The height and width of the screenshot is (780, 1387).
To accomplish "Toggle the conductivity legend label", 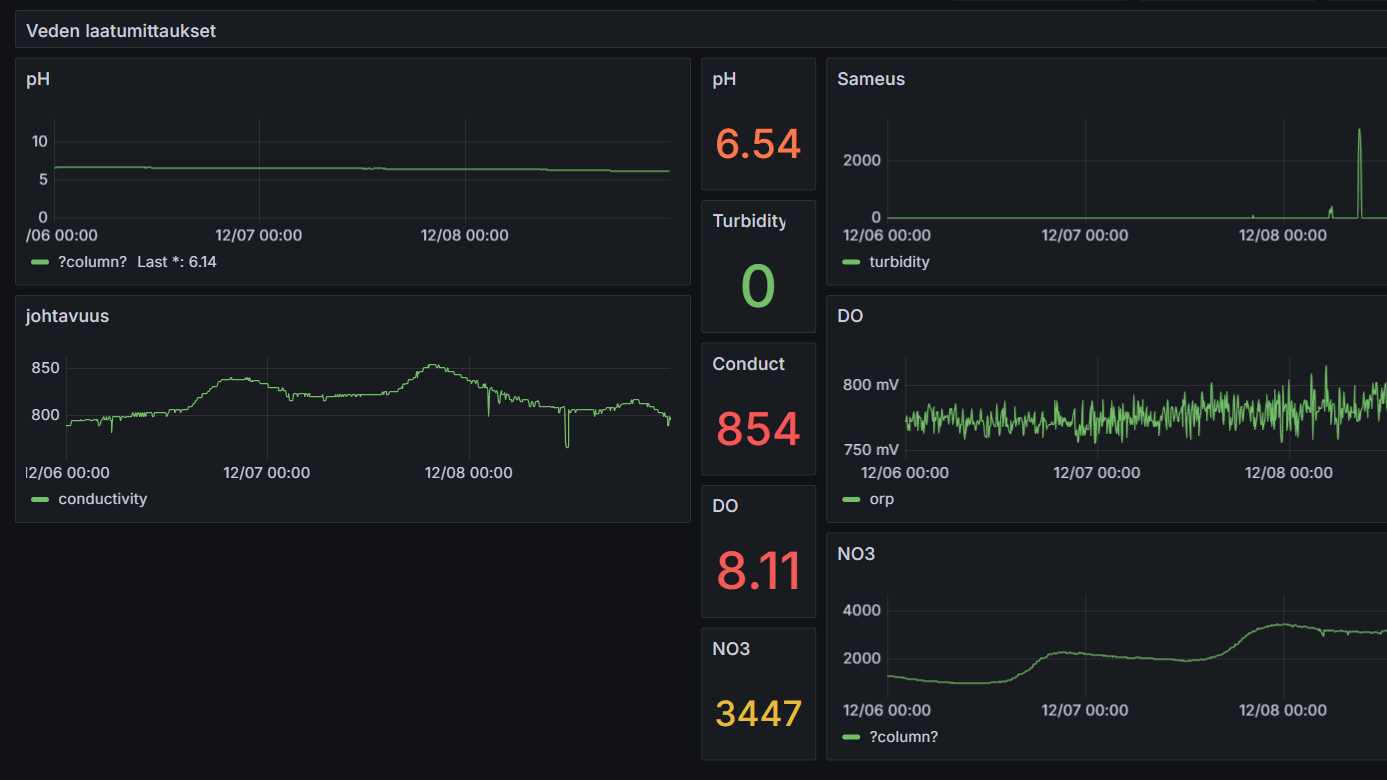I will pyautogui.click(x=102, y=499).
